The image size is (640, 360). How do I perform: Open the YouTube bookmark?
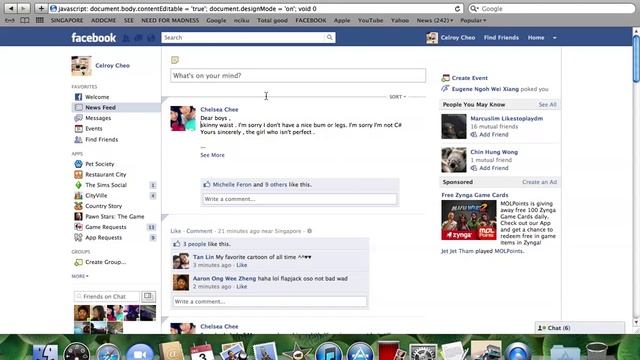click(371, 20)
